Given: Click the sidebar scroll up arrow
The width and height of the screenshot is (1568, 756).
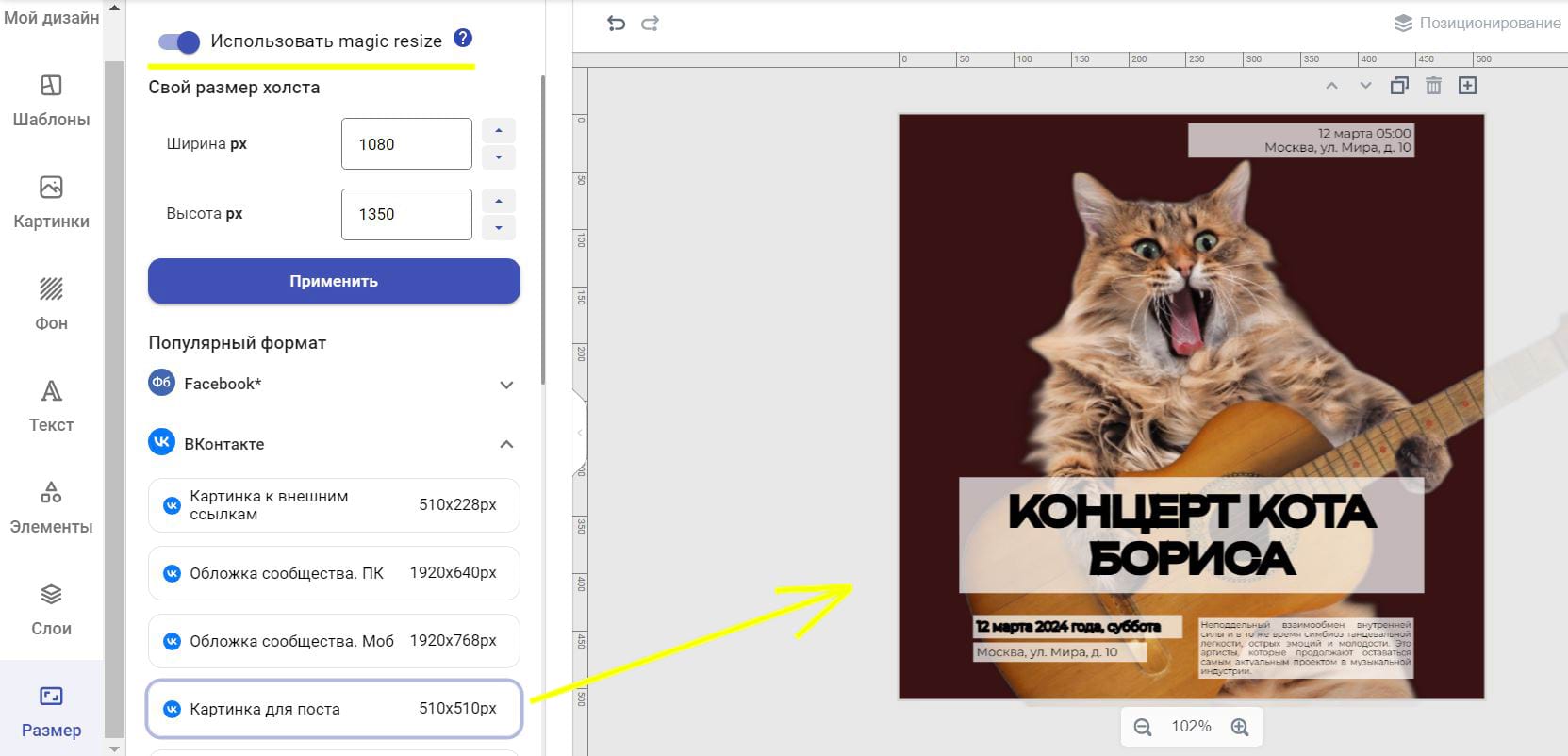Looking at the screenshot, I should [114, 8].
